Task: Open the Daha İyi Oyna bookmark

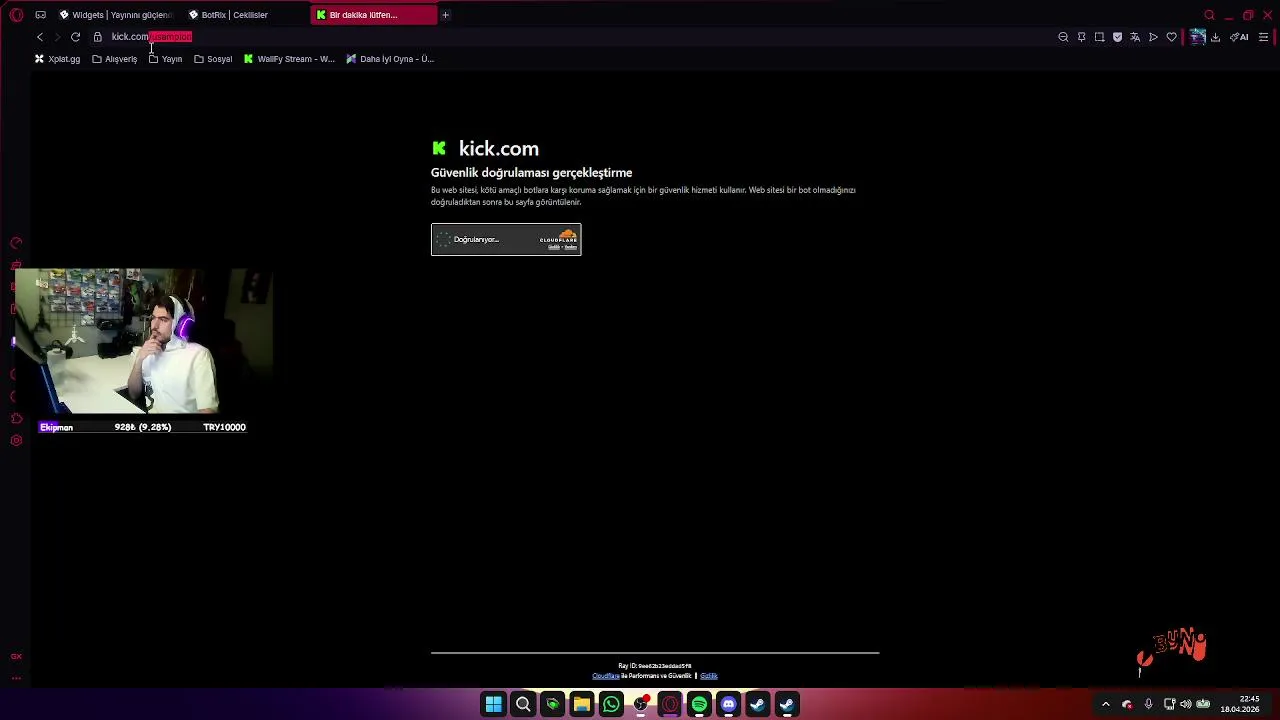Action: coord(389,59)
